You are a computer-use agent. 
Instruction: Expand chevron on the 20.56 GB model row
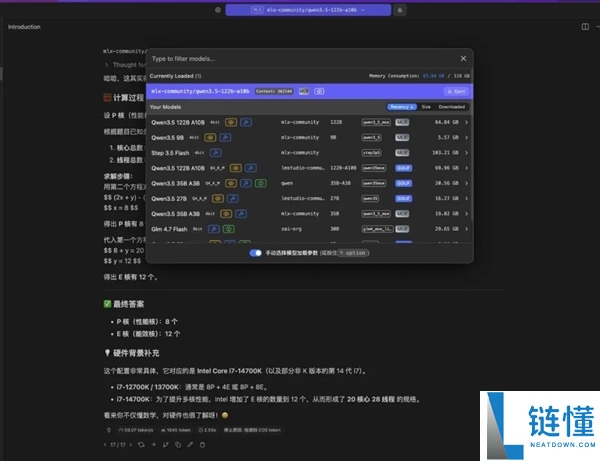(x=466, y=183)
